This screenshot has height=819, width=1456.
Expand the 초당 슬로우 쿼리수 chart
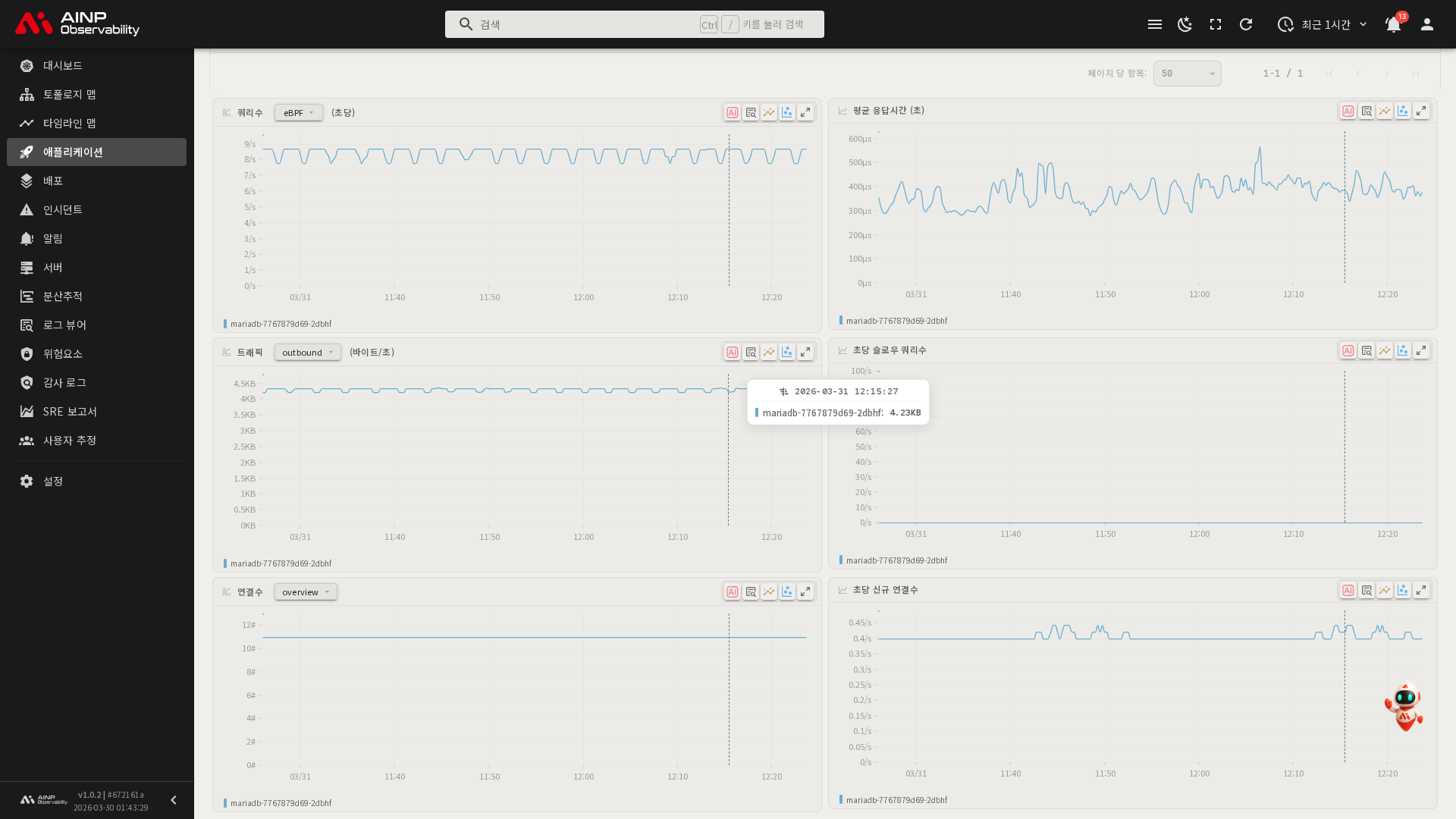1421,350
